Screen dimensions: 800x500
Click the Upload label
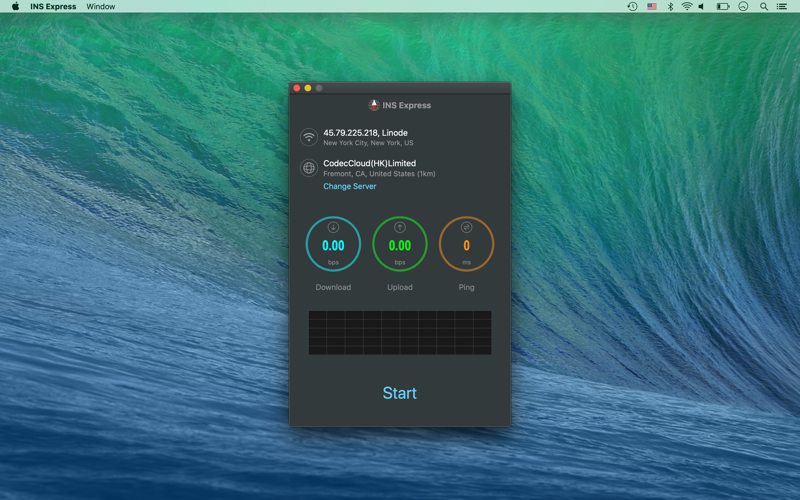click(399, 287)
